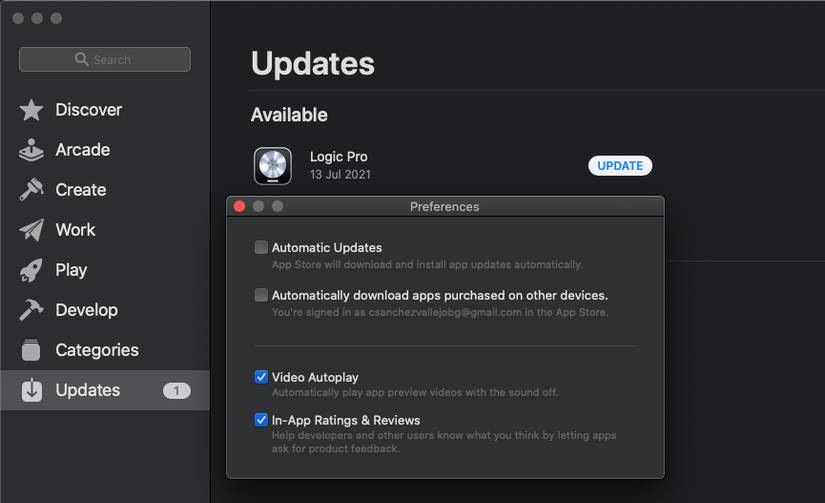The height and width of the screenshot is (503, 825).
Task: Disable In-App Ratings & Reviews checkbox
Action: (261, 420)
